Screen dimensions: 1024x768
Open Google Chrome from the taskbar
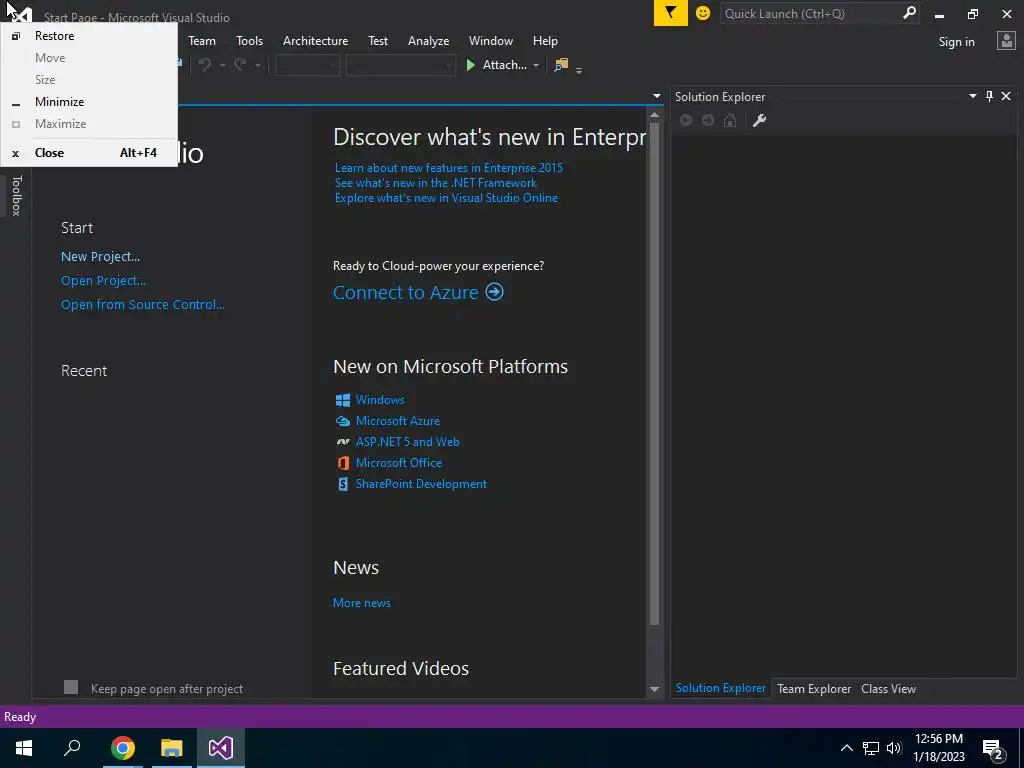pyautogui.click(x=122, y=748)
